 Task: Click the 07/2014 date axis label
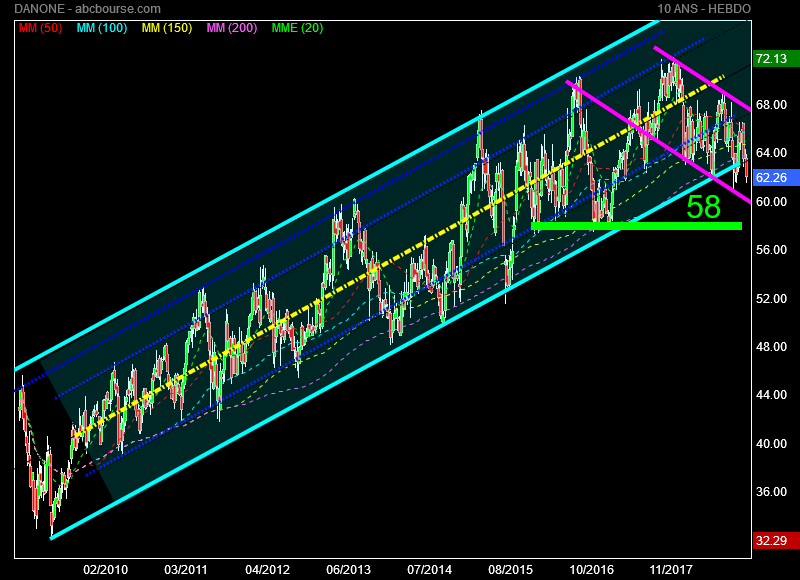click(x=430, y=569)
